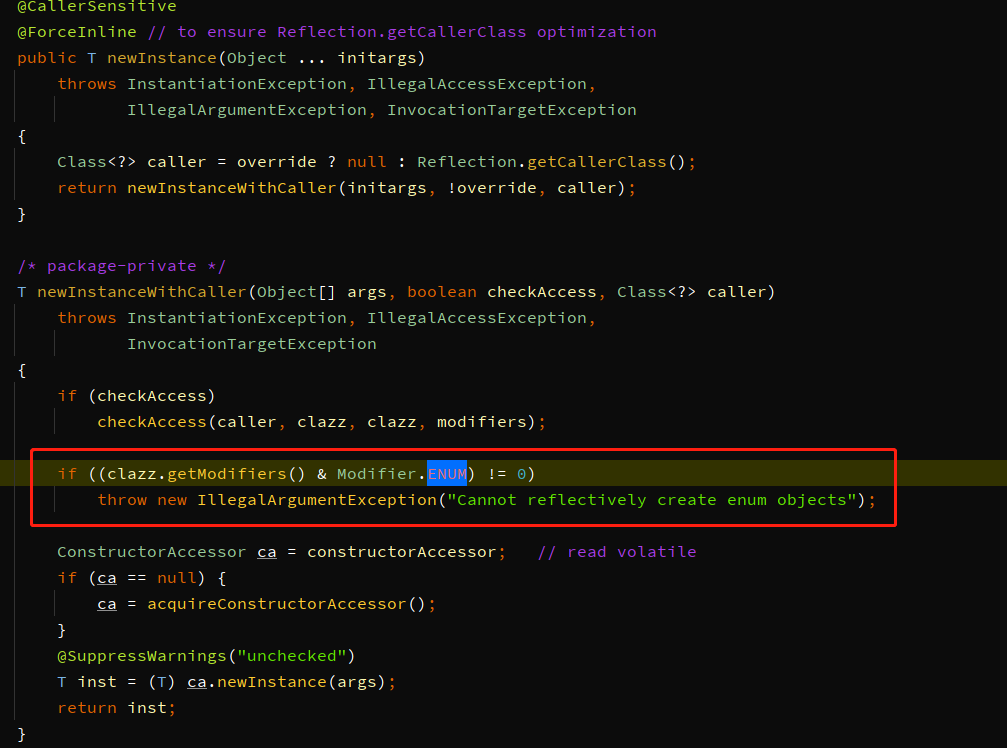1007x748 pixels.
Task: Click Modifier class reference
Action: (x=377, y=474)
